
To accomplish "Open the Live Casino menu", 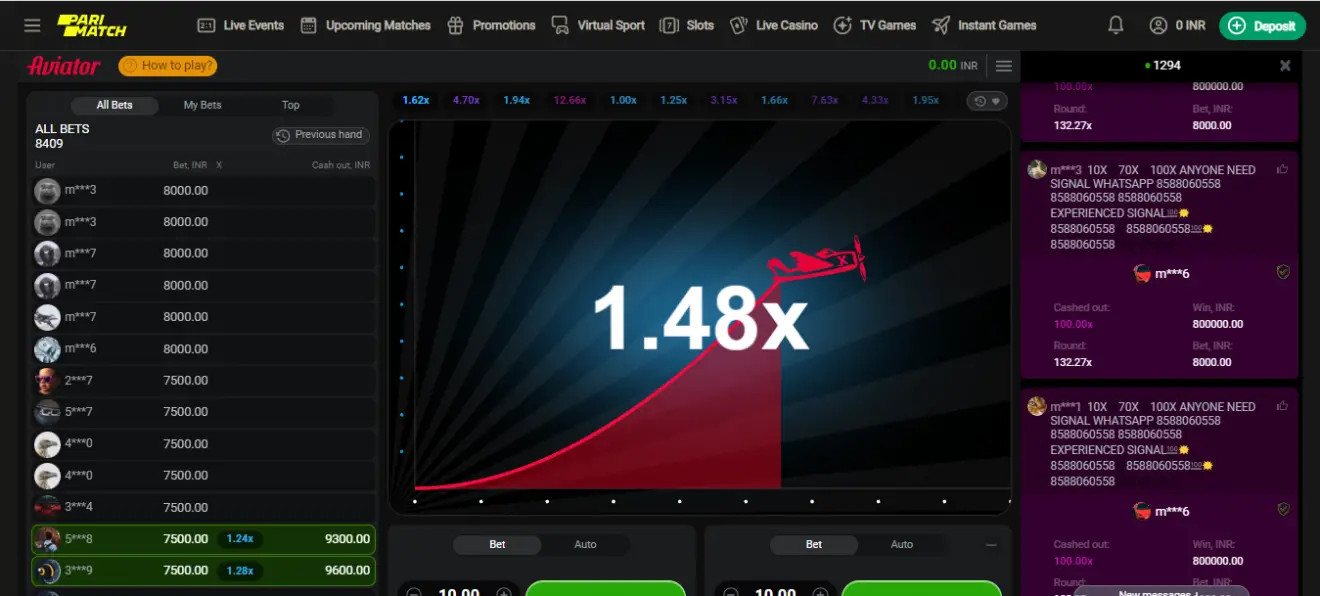I will point(774,25).
